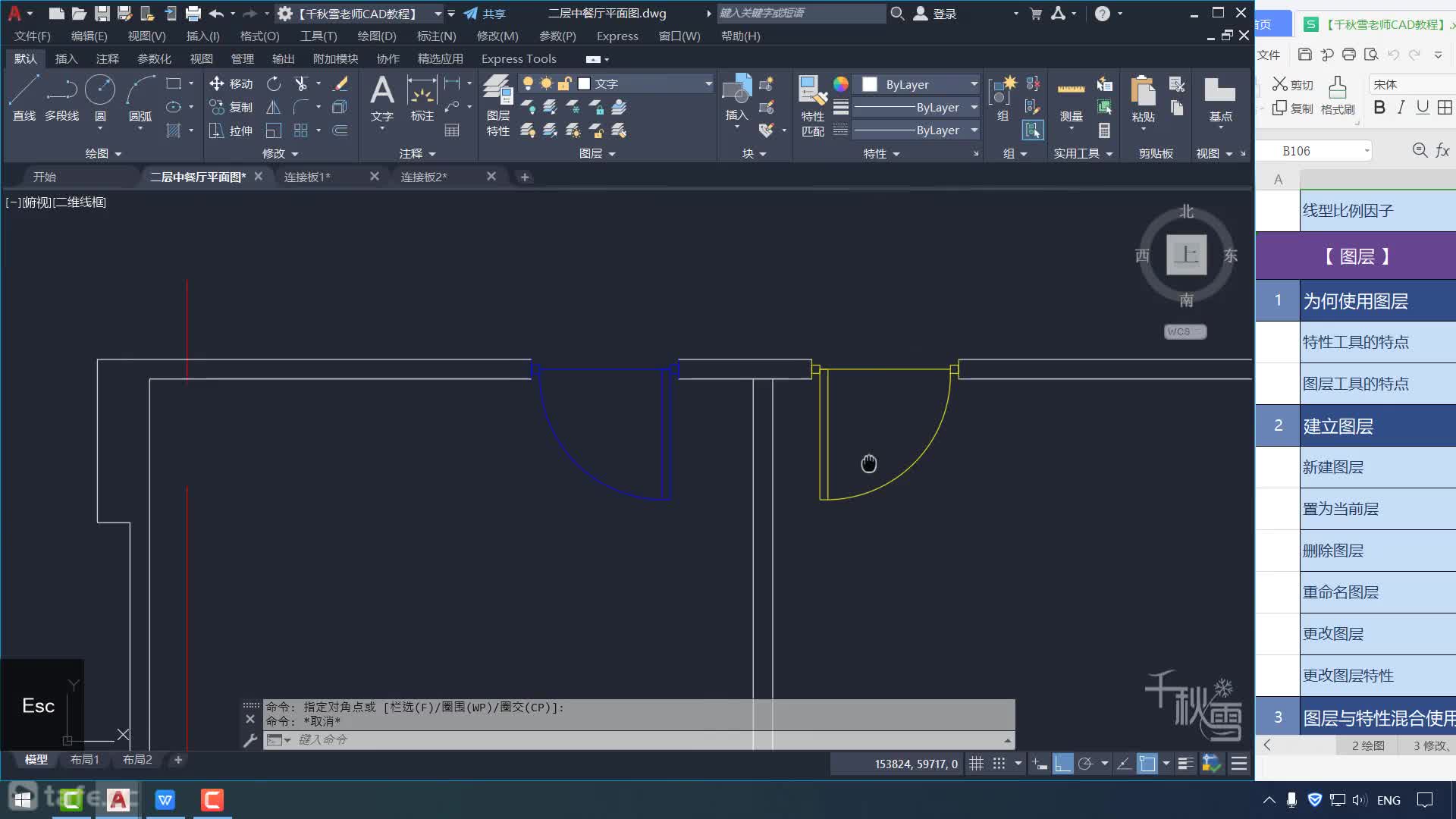Image resolution: width=1456 pixels, height=819 pixels.
Task: Click the 插入 (Insert block) tool
Action: tap(736, 99)
